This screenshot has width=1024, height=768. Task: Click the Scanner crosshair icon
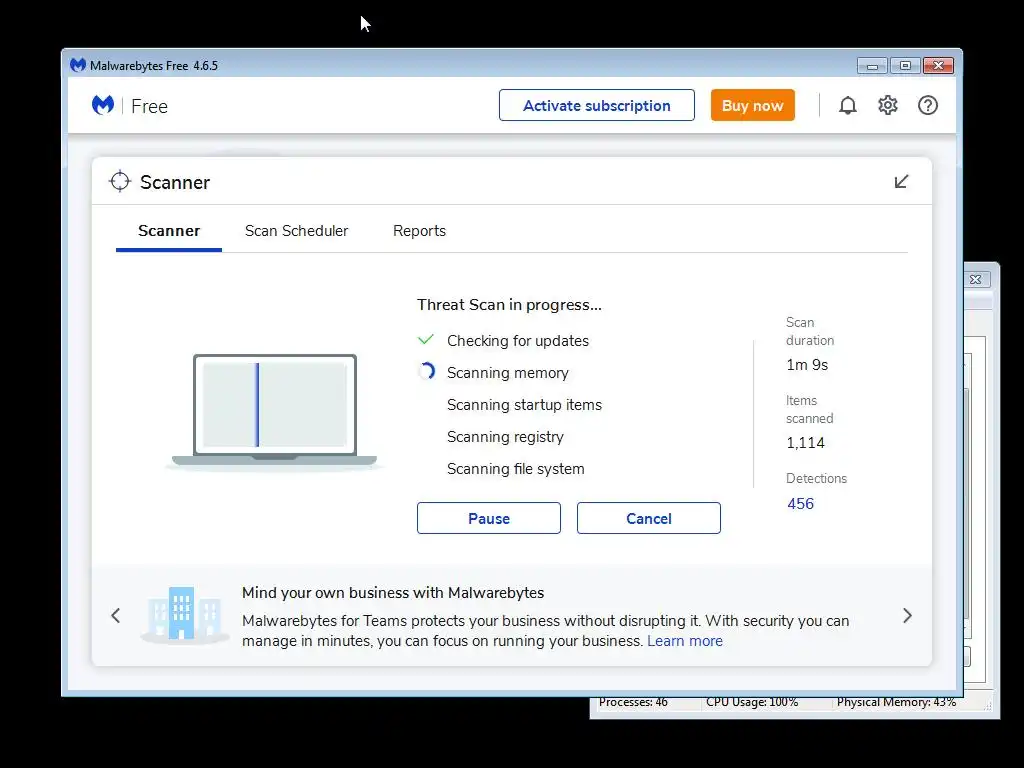[x=120, y=182]
